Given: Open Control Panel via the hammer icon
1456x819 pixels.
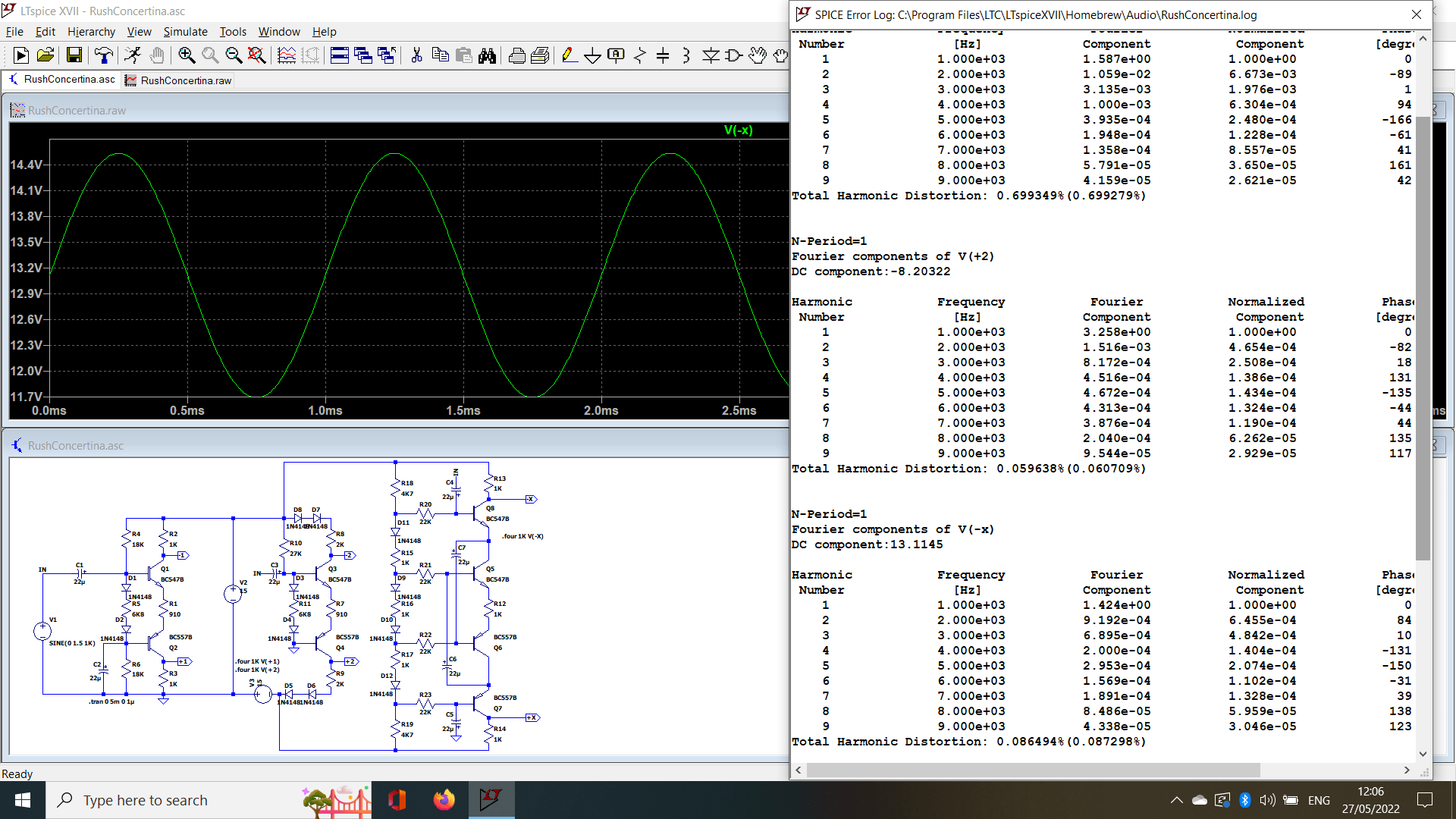Looking at the screenshot, I should pos(103,55).
